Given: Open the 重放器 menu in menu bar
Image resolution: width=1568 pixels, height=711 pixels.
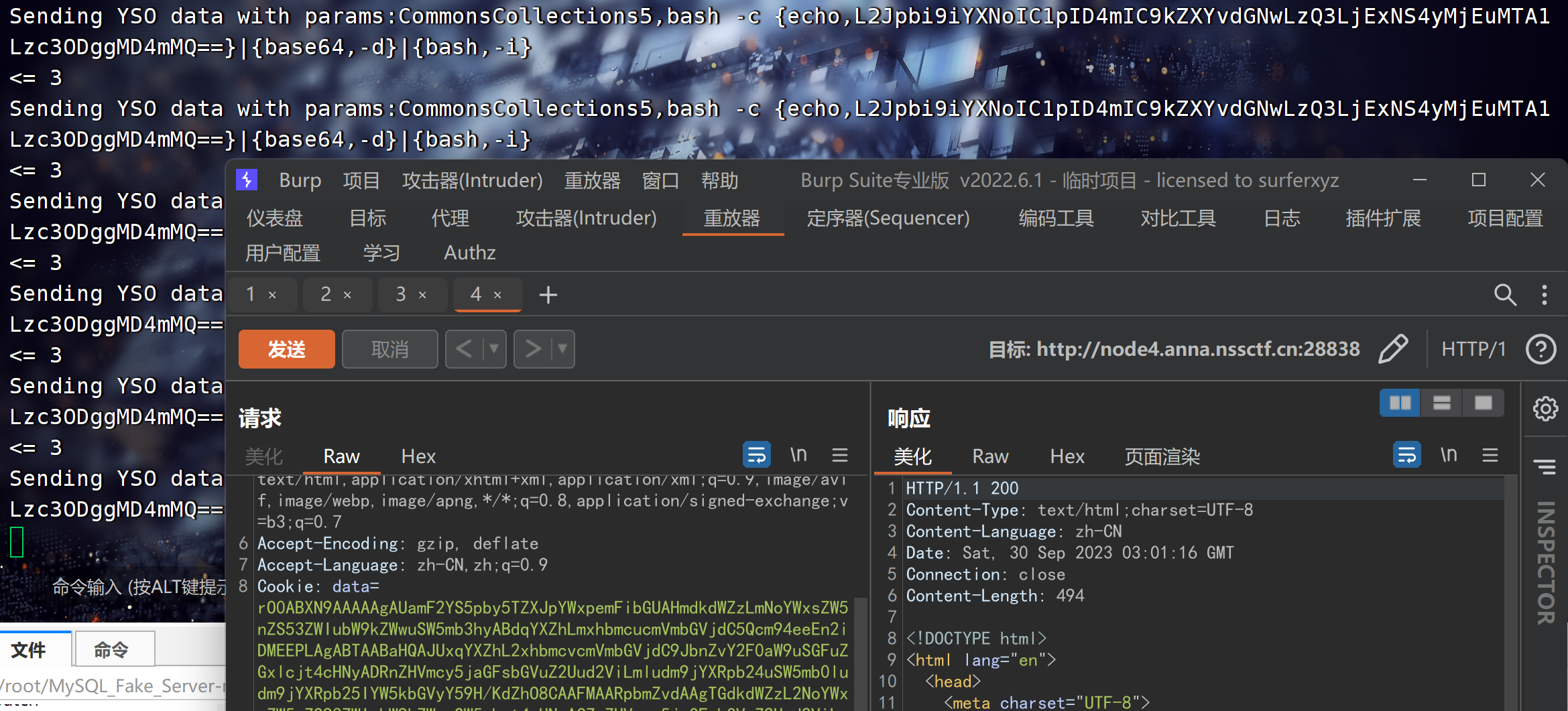Looking at the screenshot, I should pyautogui.click(x=593, y=180).
